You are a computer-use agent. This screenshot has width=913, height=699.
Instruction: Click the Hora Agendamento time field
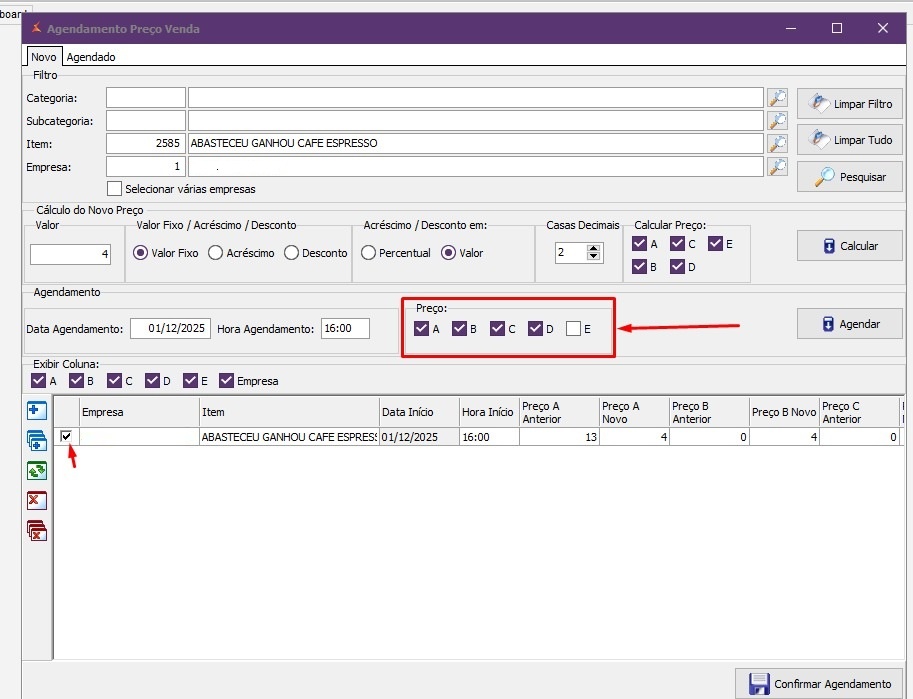click(x=345, y=329)
